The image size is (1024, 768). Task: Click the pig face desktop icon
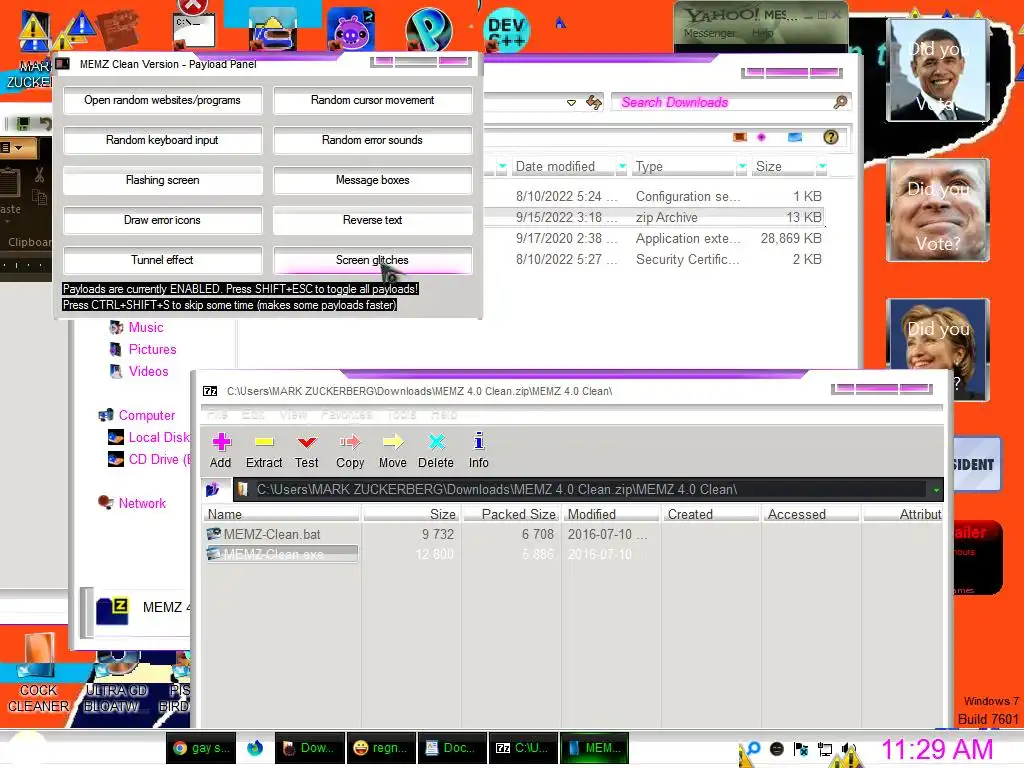(351, 30)
